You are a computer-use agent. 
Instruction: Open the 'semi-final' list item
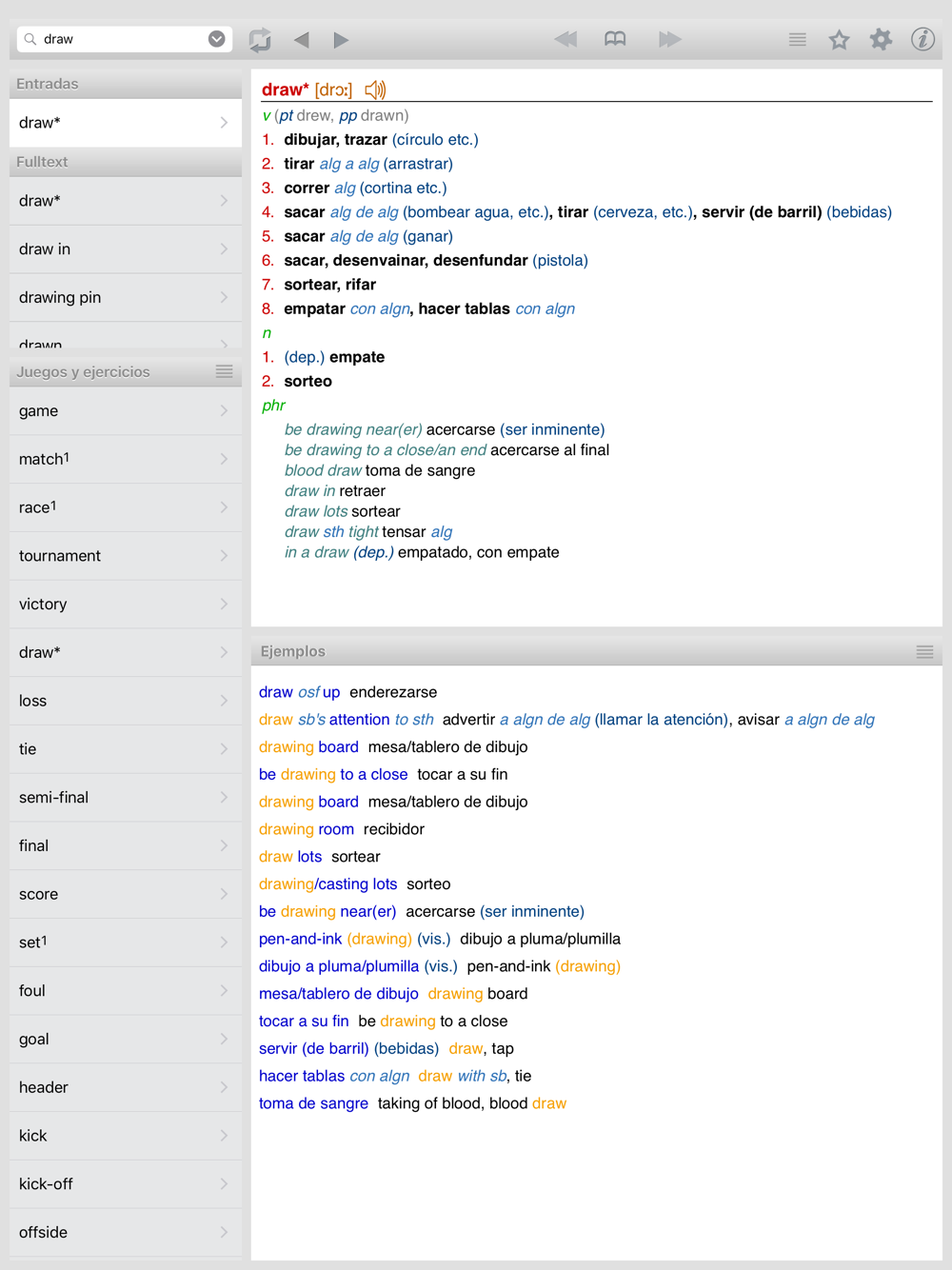pyautogui.click(x=126, y=798)
